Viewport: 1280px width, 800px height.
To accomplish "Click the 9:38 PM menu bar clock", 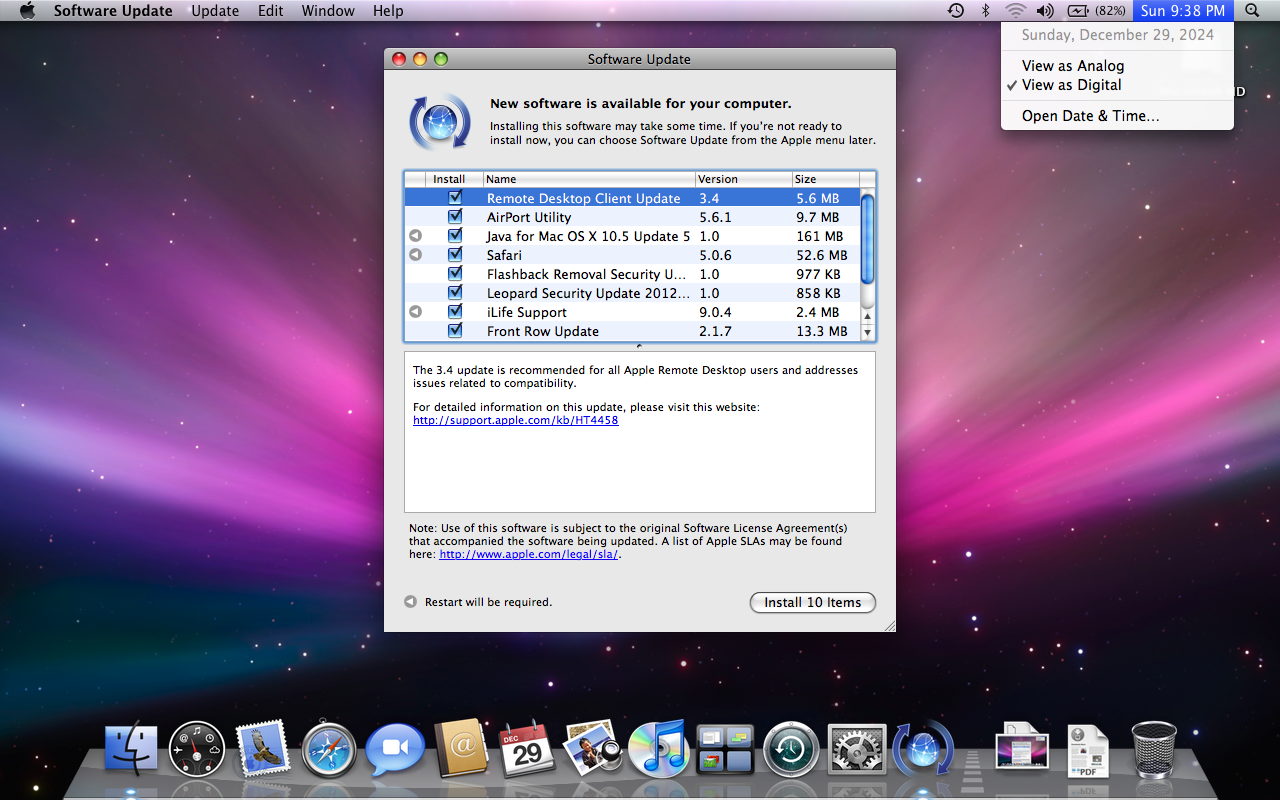I will [x=1183, y=11].
